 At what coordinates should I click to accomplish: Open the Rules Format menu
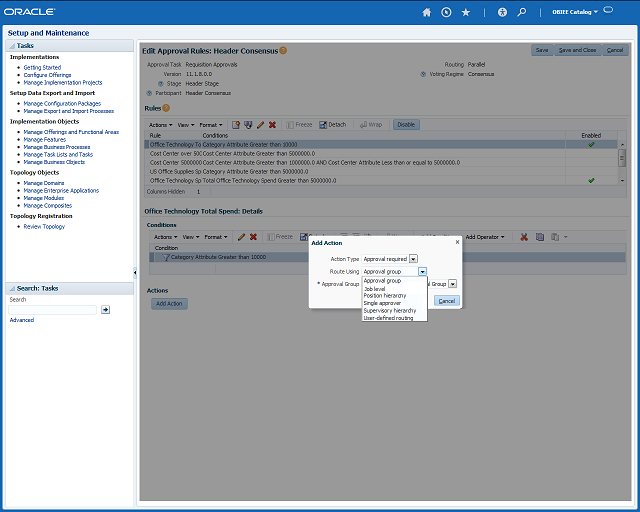[211, 125]
